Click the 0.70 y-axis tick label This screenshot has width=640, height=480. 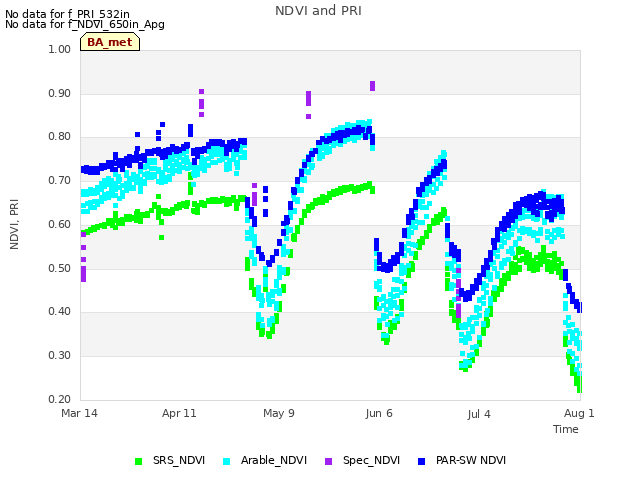pyautogui.click(x=60, y=180)
